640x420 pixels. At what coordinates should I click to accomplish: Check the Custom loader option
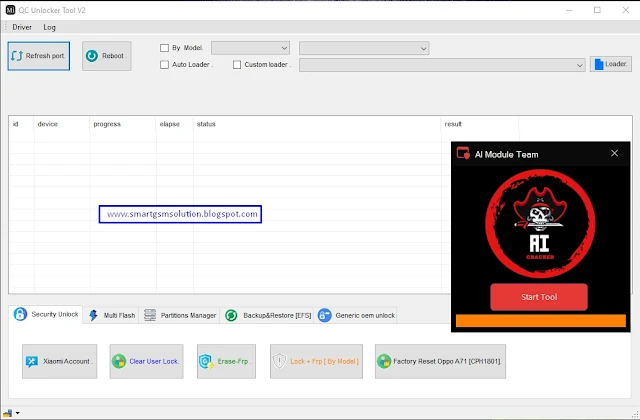(x=237, y=64)
